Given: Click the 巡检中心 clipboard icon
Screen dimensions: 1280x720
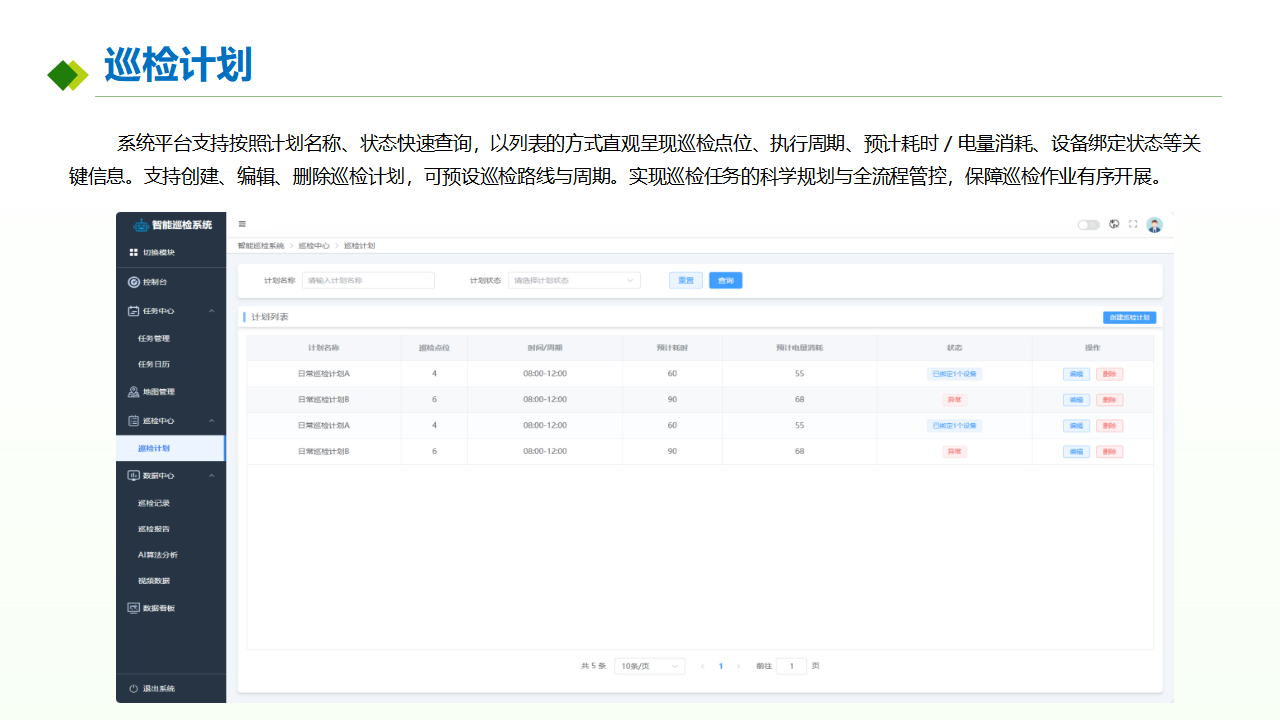Looking at the screenshot, I should coord(134,421).
